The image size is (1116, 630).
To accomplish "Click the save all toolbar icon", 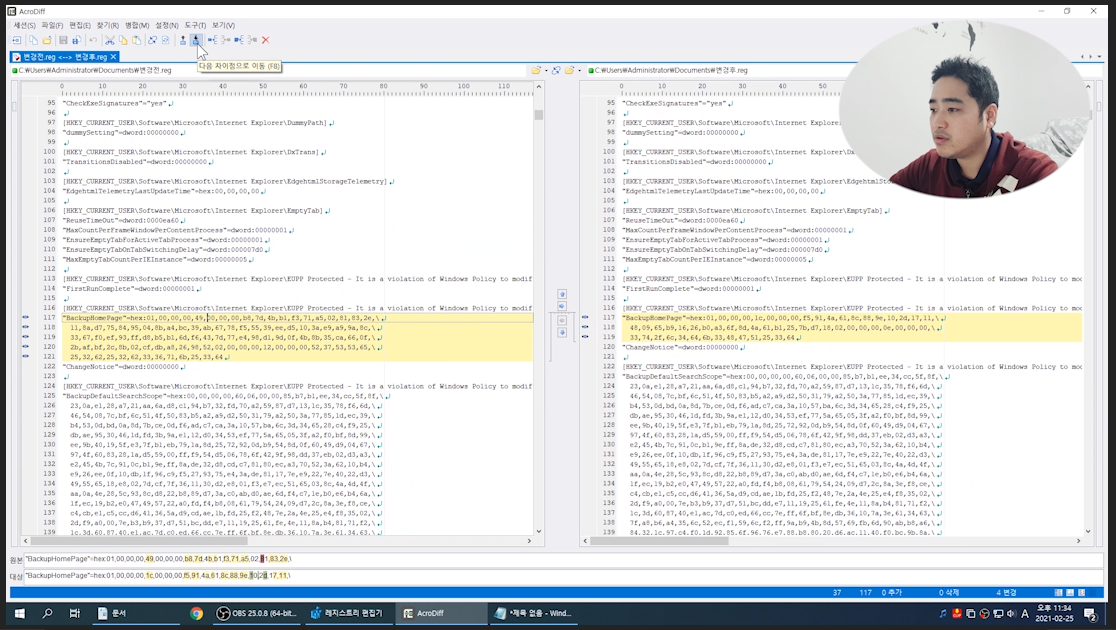I will (x=76, y=41).
